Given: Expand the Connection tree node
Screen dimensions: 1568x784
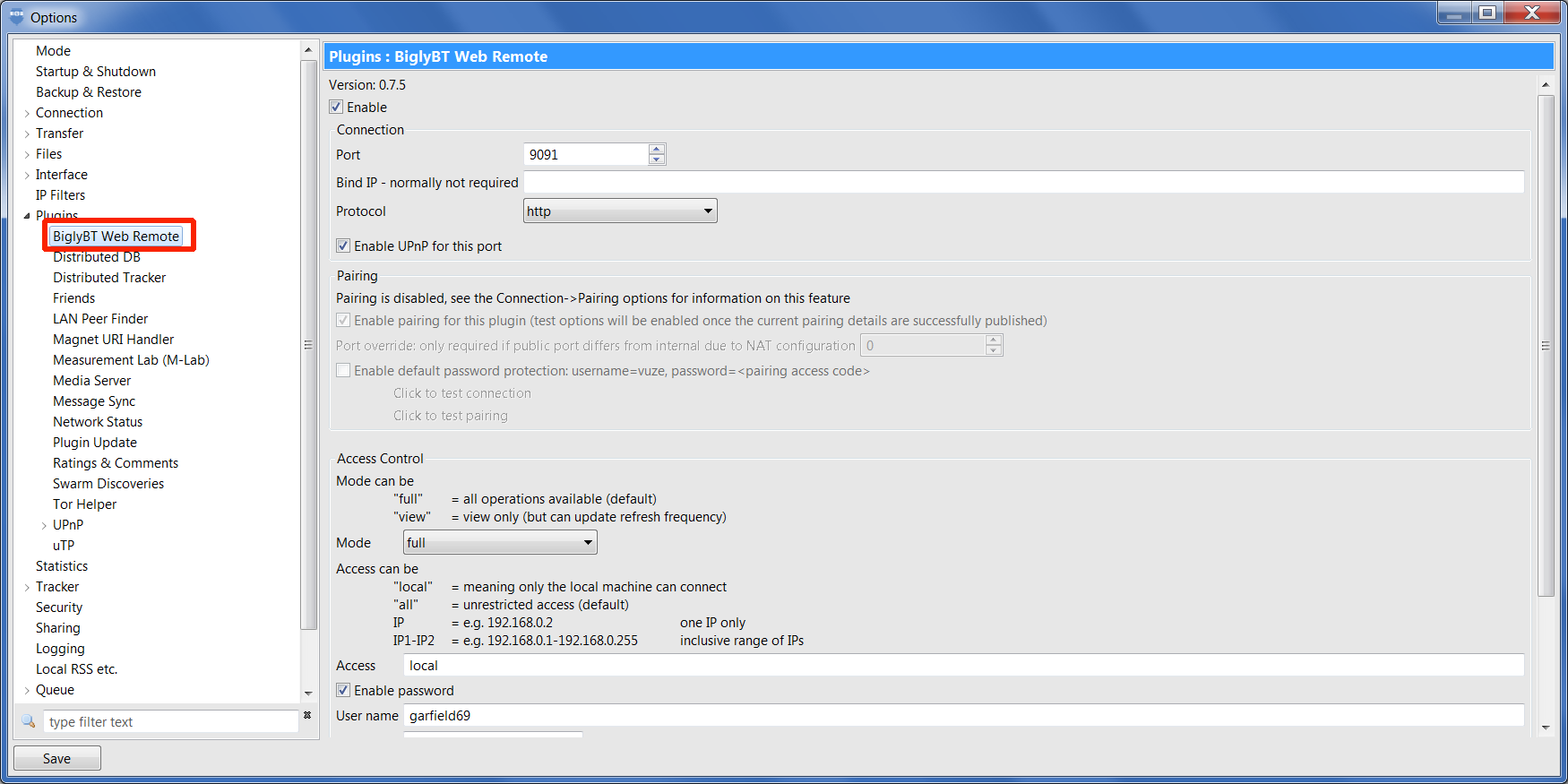Looking at the screenshot, I should point(27,113).
